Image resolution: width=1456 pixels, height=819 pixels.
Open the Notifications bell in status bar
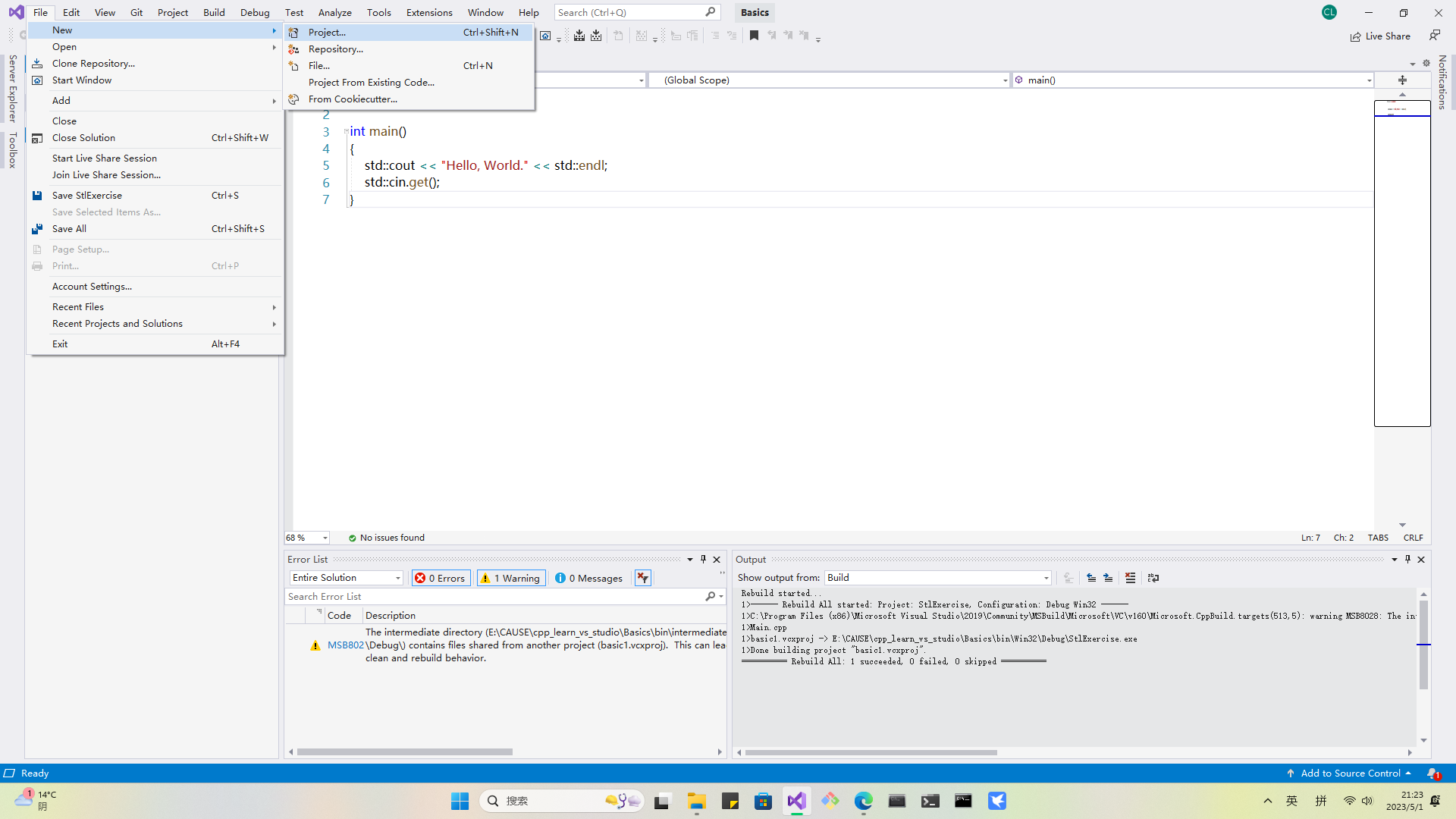click(x=1432, y=773)
